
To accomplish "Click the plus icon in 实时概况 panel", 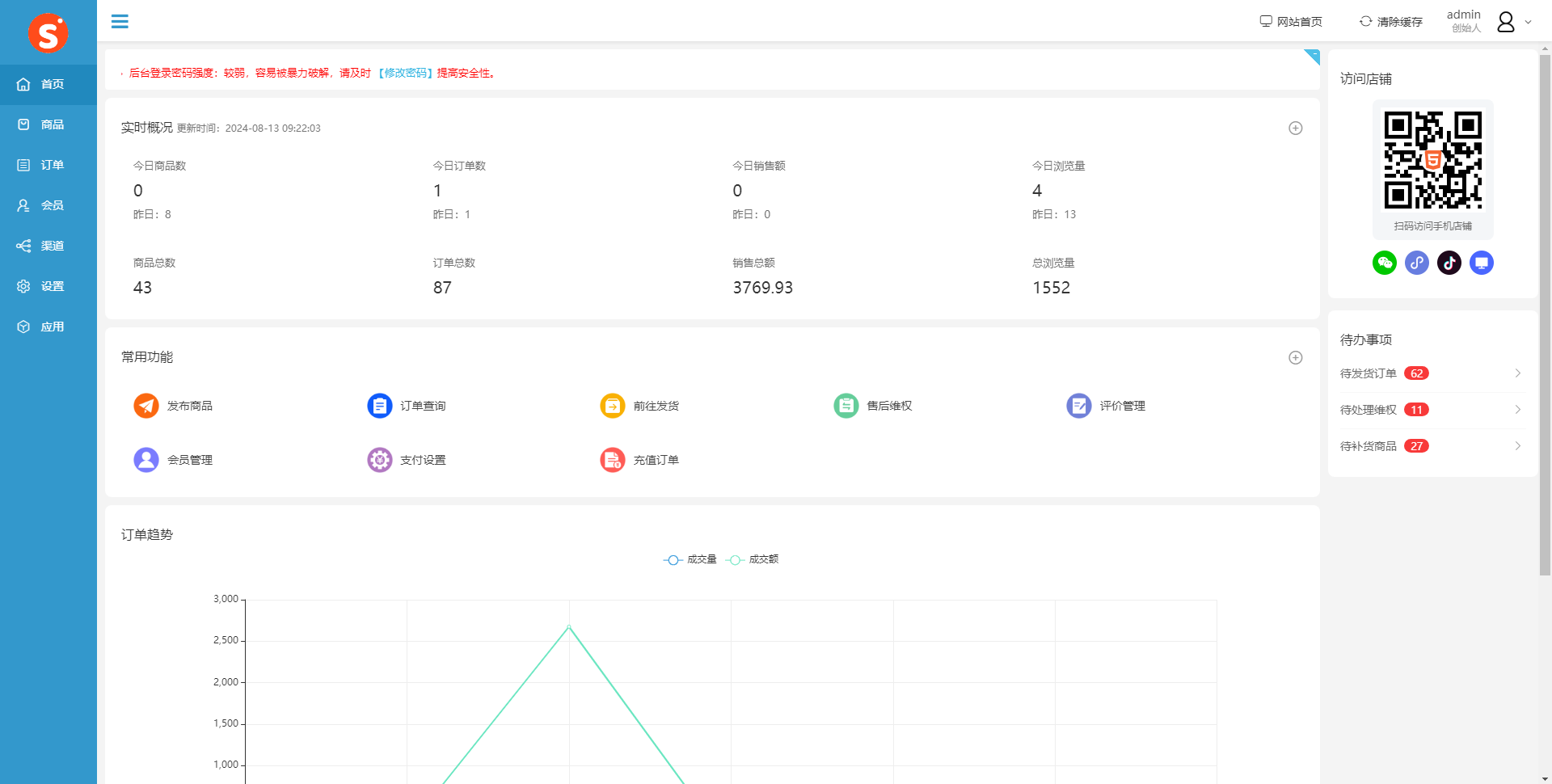I will [x=1295, y=128].
